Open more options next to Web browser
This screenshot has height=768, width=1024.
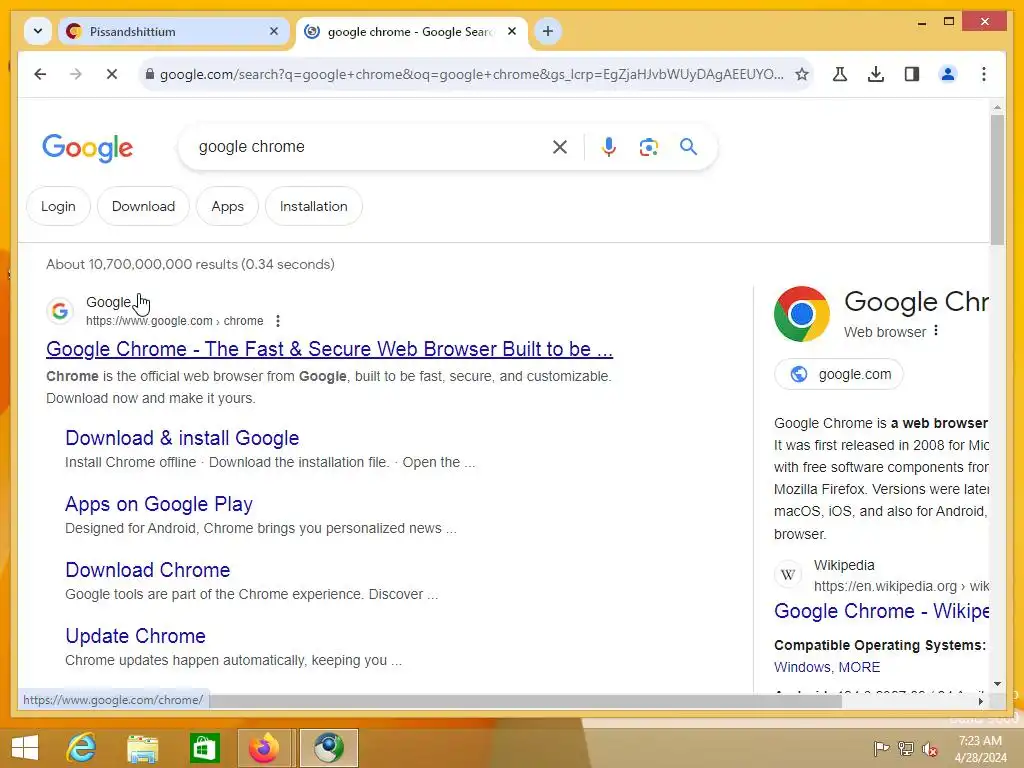point(936,330)
